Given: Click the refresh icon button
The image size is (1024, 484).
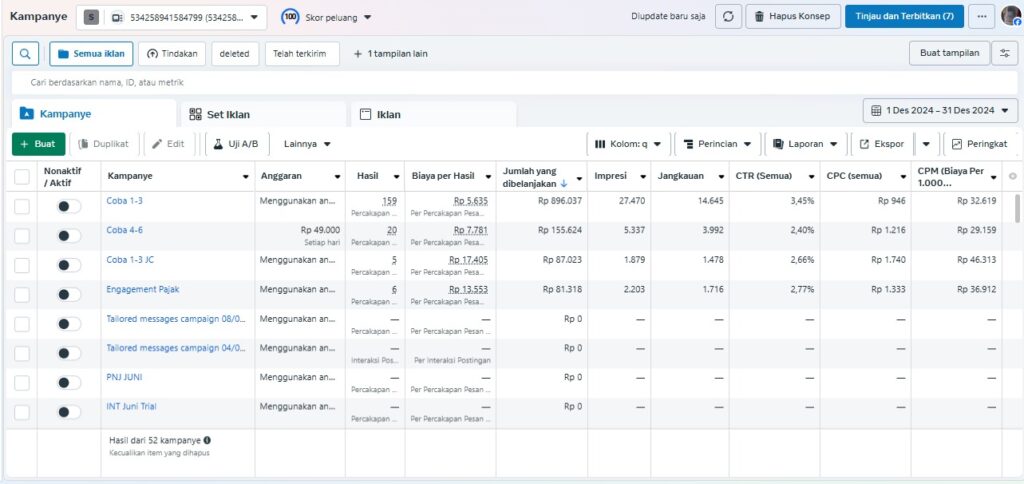Looking at the screenshot, I should [x=727, y=17].
